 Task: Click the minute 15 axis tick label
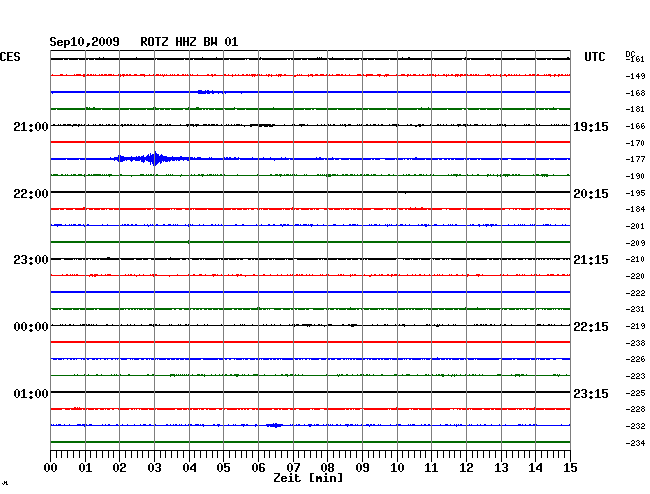tap(570, 468)
